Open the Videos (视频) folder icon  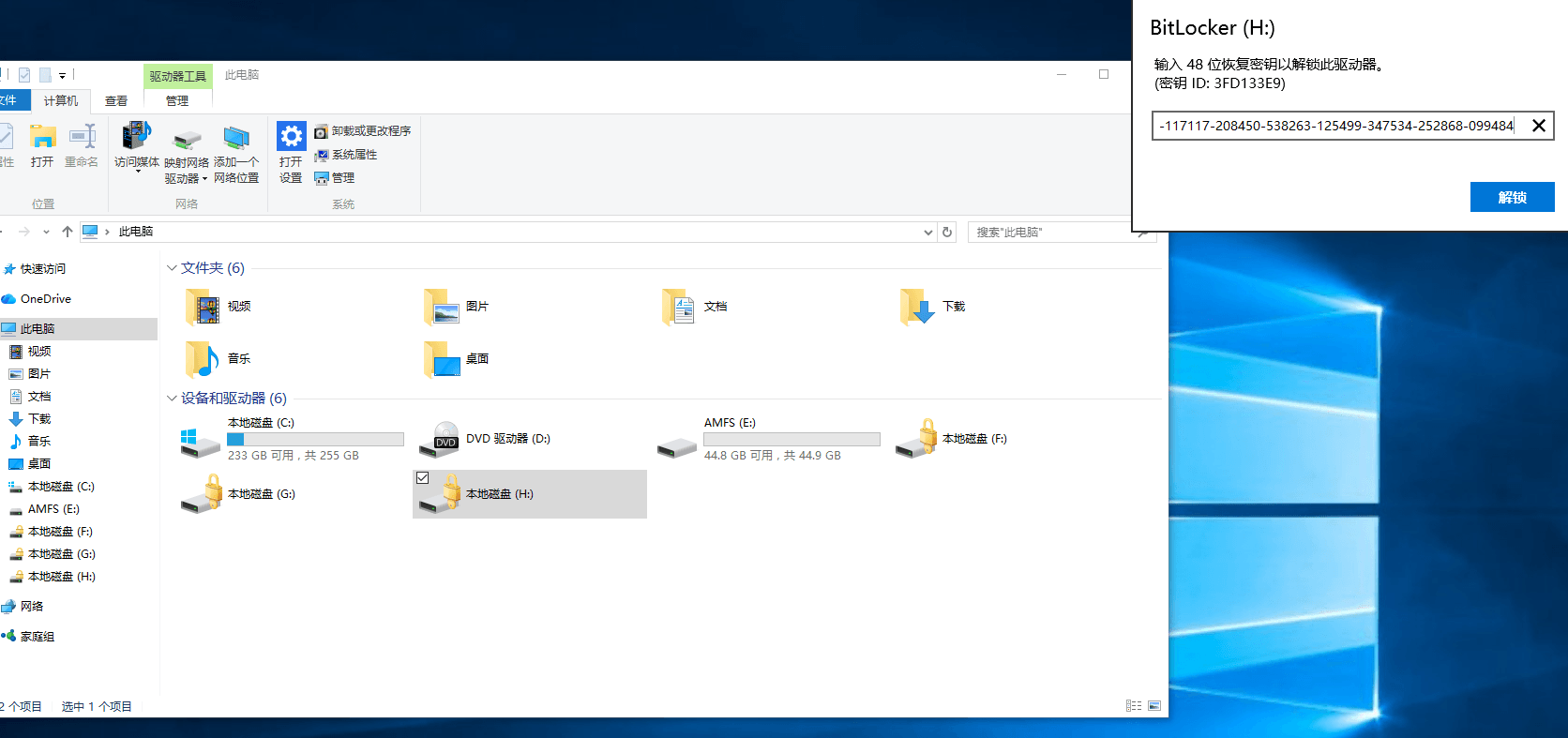tap(203, 307)
